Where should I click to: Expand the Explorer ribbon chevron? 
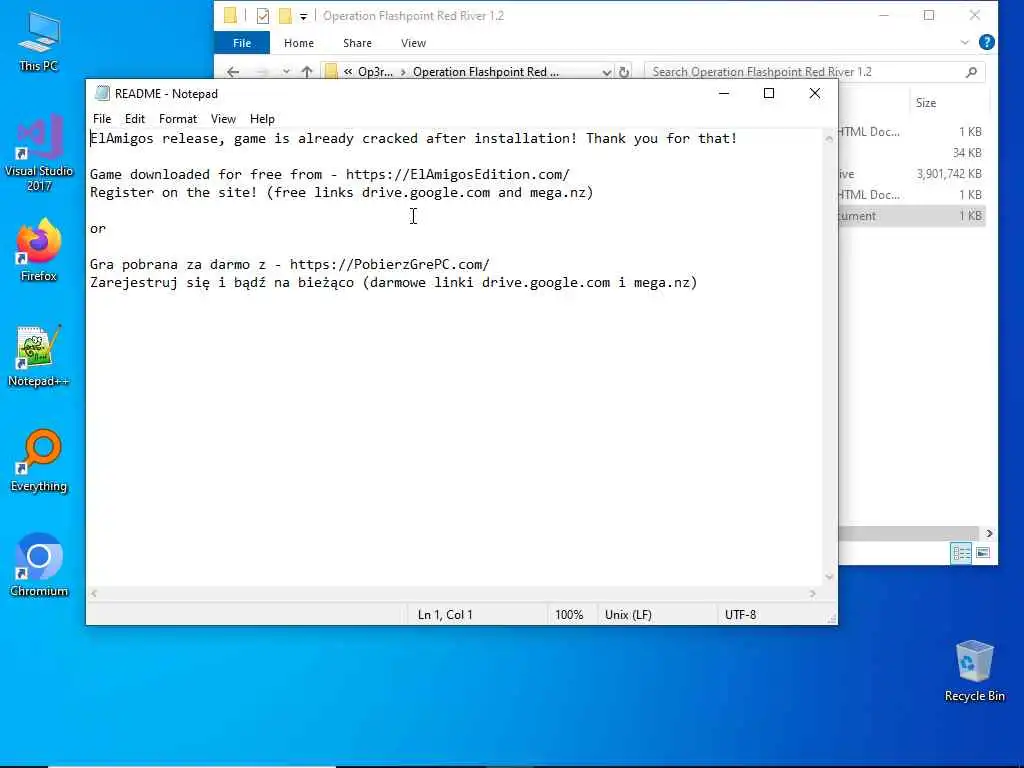click(965, 42)
